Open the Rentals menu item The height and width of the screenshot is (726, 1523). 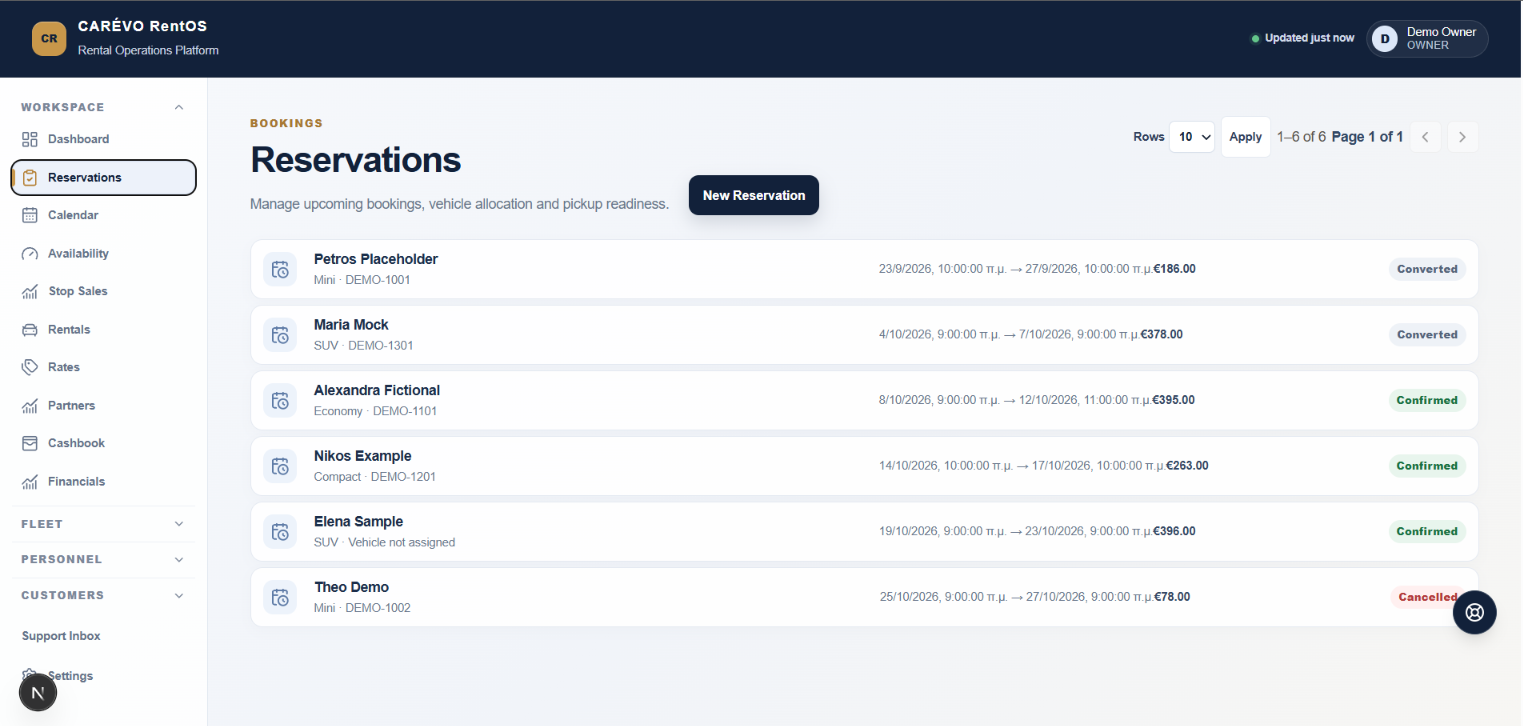point(103,329)
